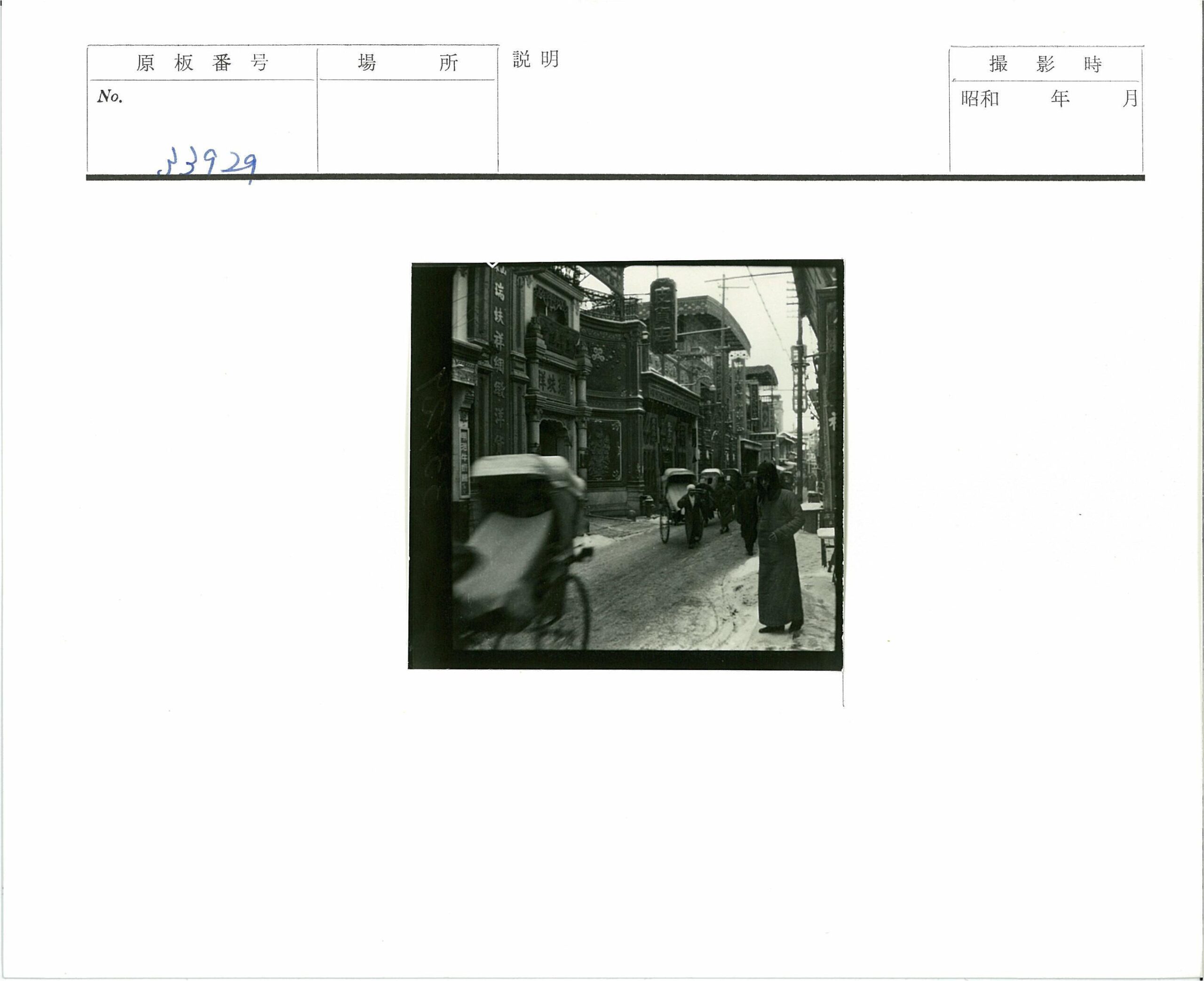Select the 昭和 era text
The image size is (1204, 981).
point(980,99)
